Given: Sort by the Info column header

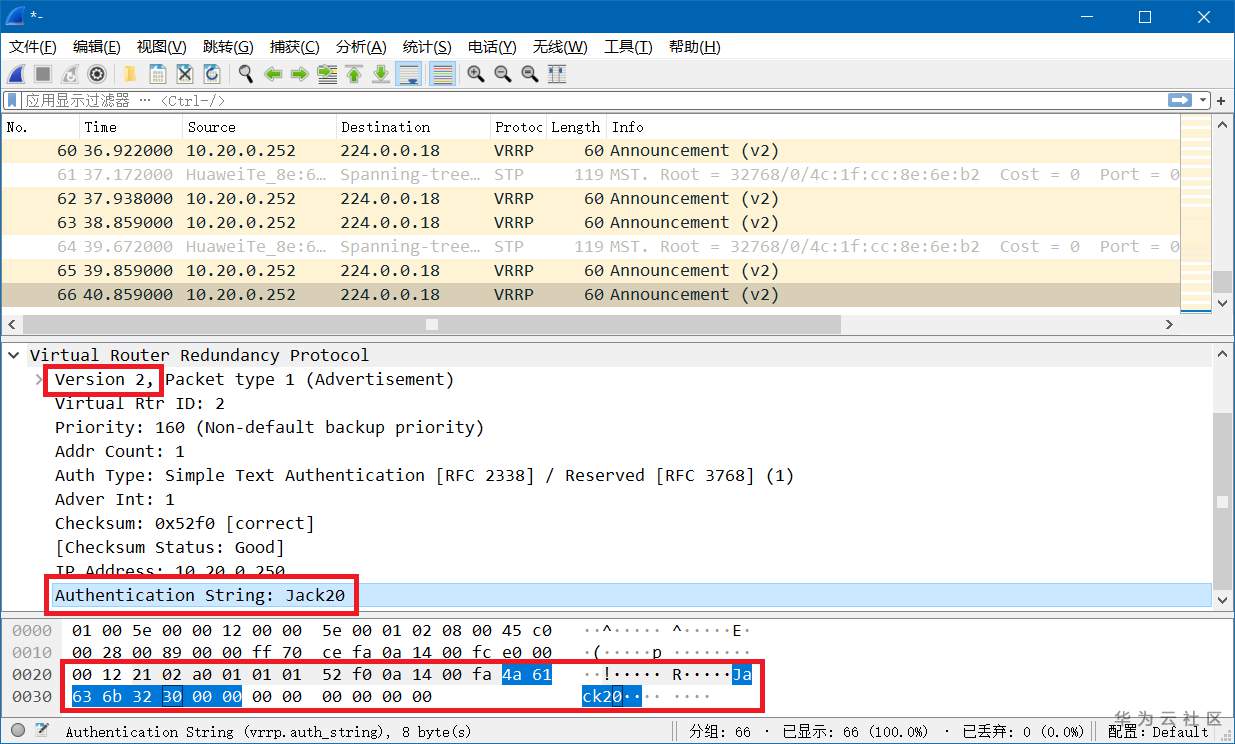Looking at the screenshot, I should (x=893, y=127).
